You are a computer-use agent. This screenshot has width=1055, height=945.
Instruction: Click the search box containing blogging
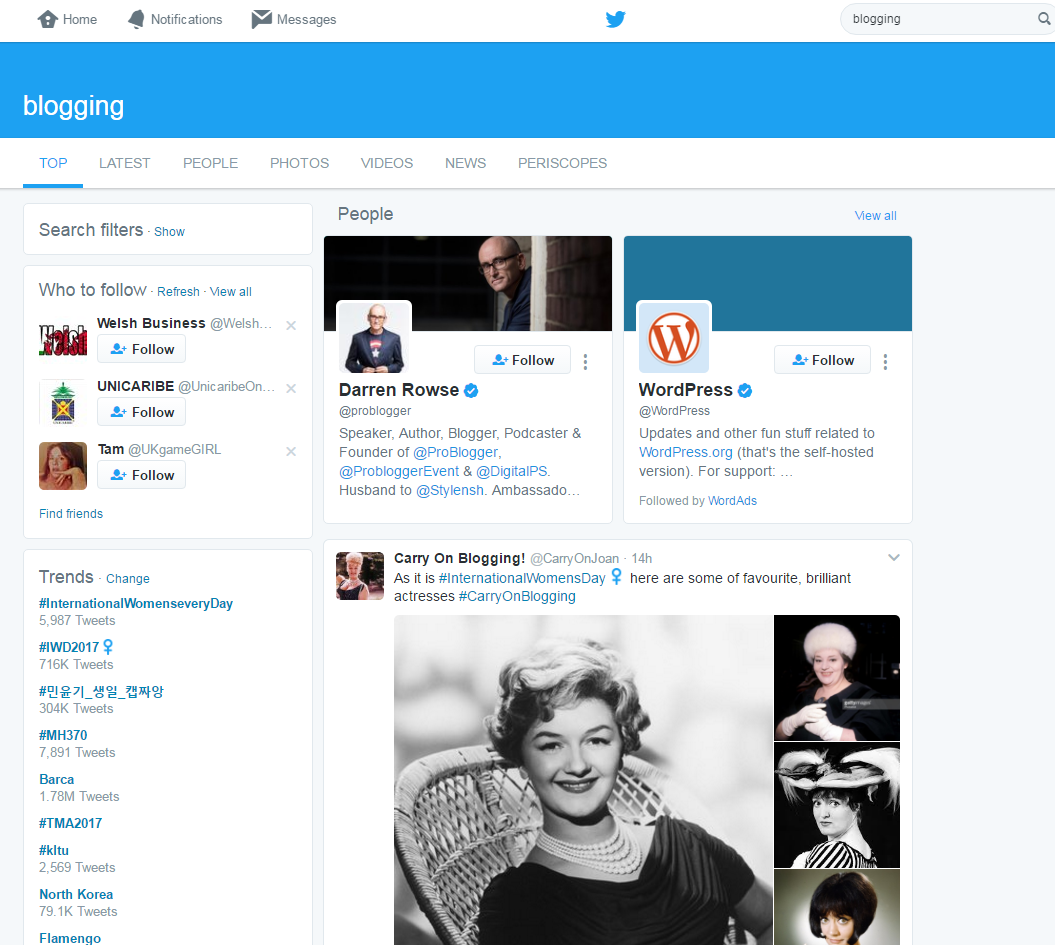935,19
